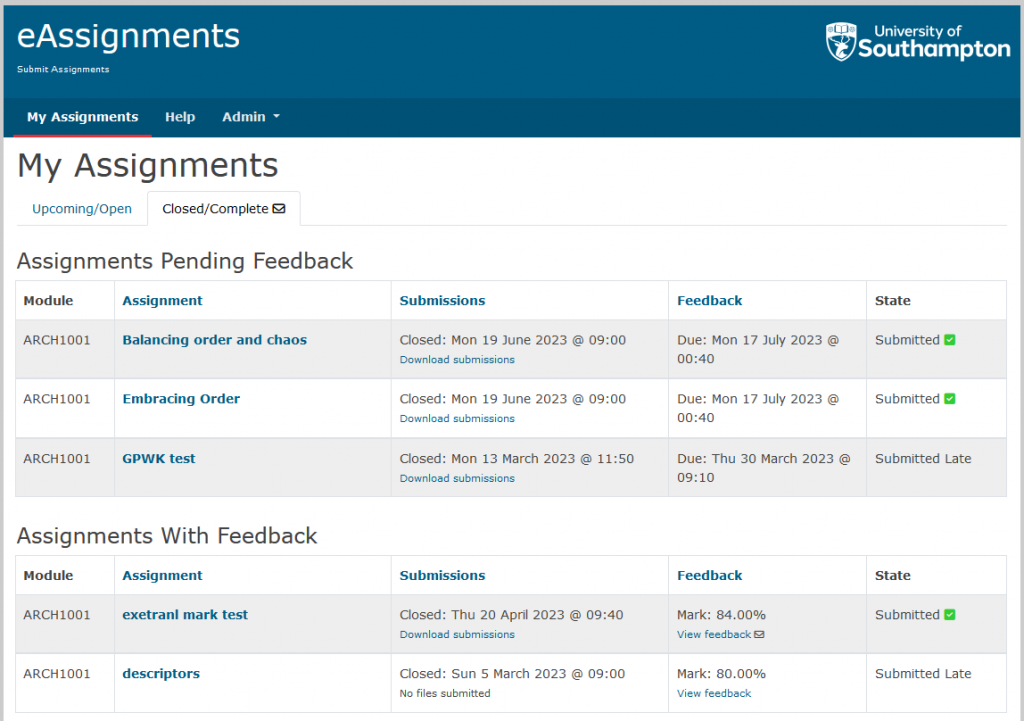Open the descriptors assignment
The width and height of the screenshot is (1024, 721).
[x=161, y=673]
